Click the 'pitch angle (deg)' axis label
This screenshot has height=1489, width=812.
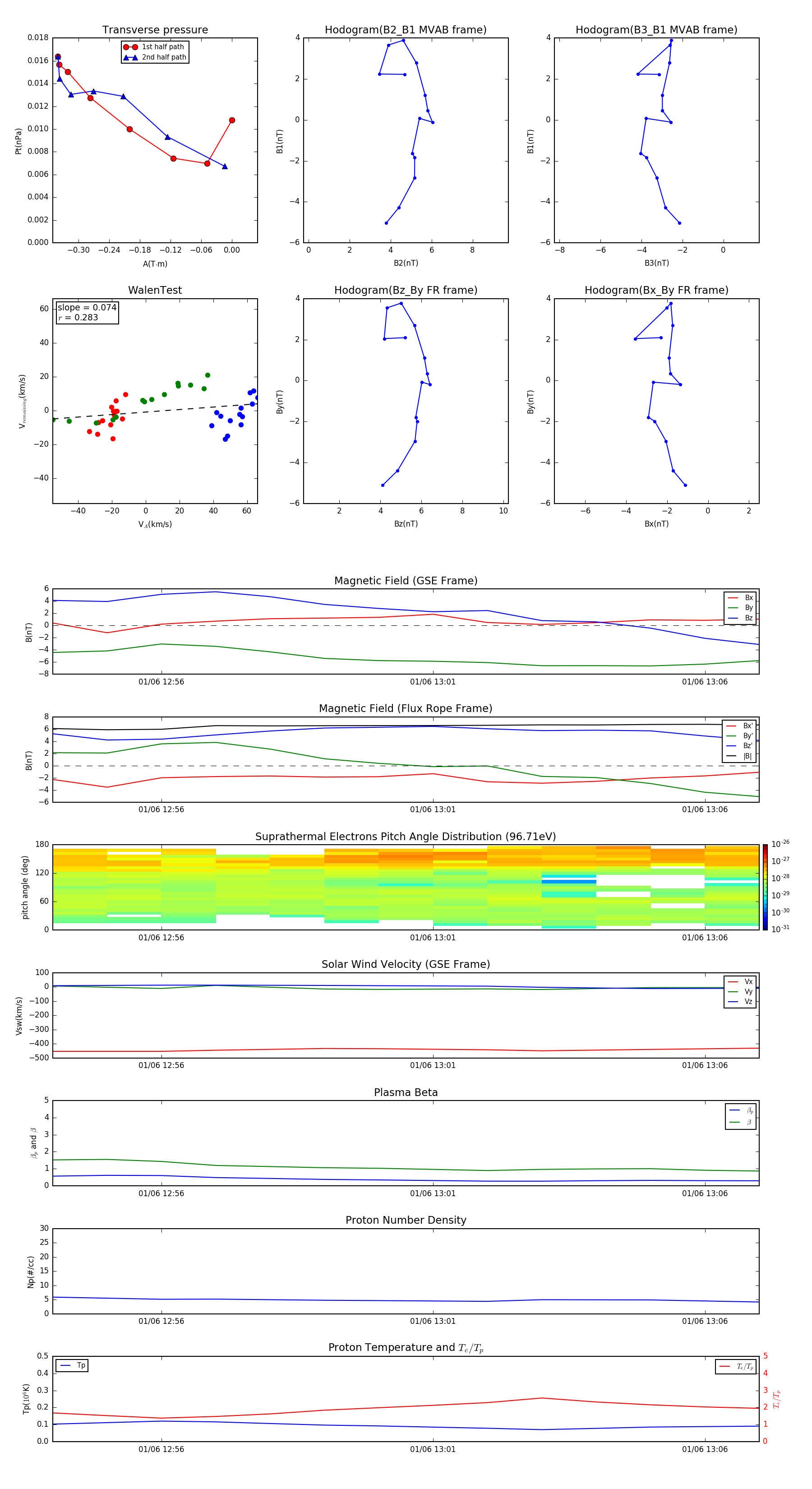click(x=25, y=887)
